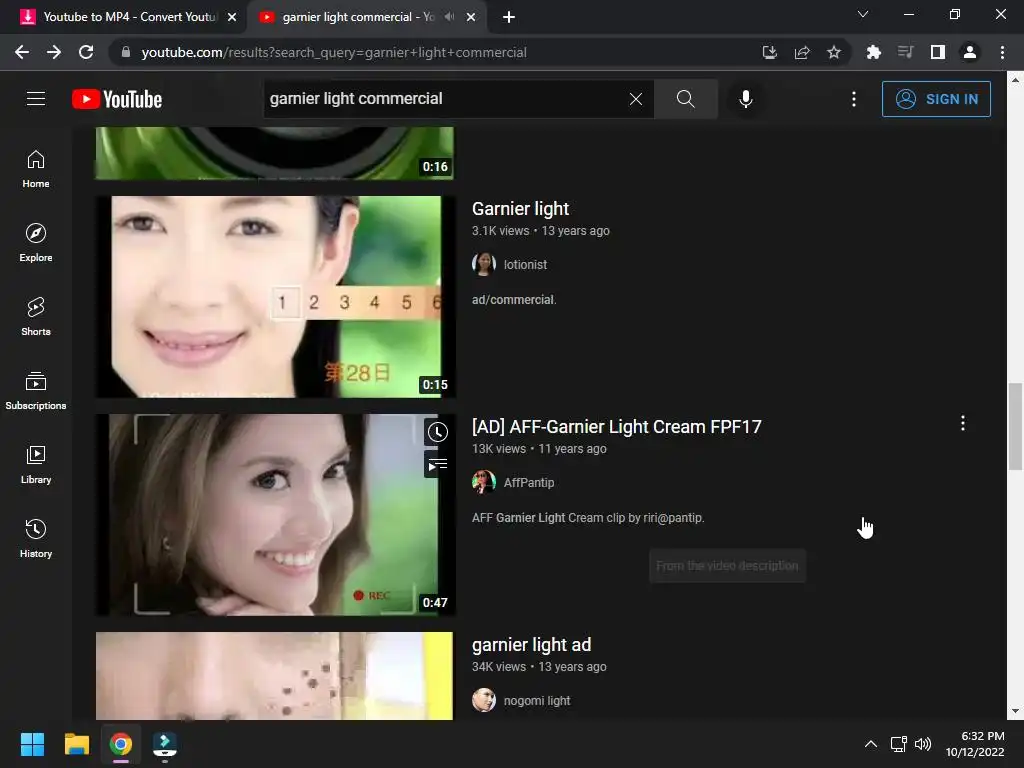Add AFF-Garnier video to Watch later

[x=438, y=432]
